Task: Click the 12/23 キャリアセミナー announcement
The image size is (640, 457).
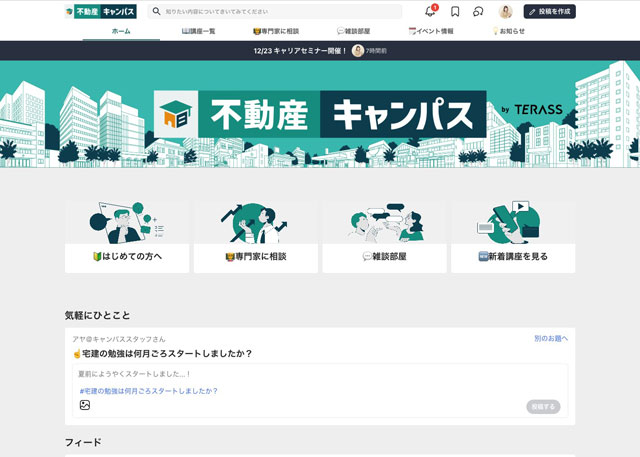Action: pos(300,51)
